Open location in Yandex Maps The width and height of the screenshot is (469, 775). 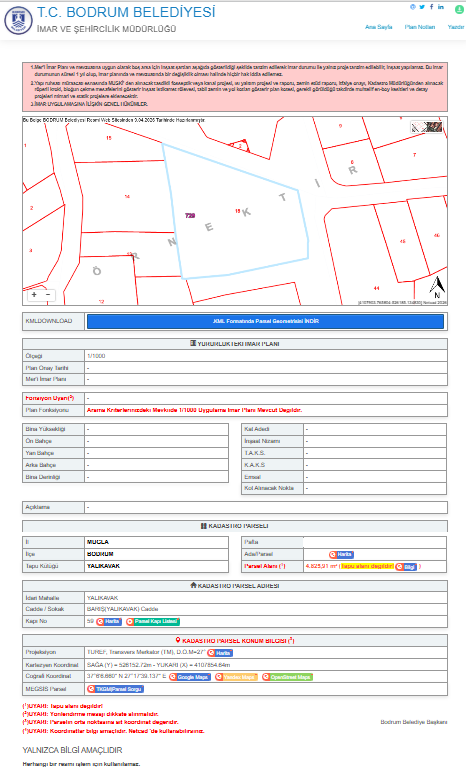click(236, 677)
